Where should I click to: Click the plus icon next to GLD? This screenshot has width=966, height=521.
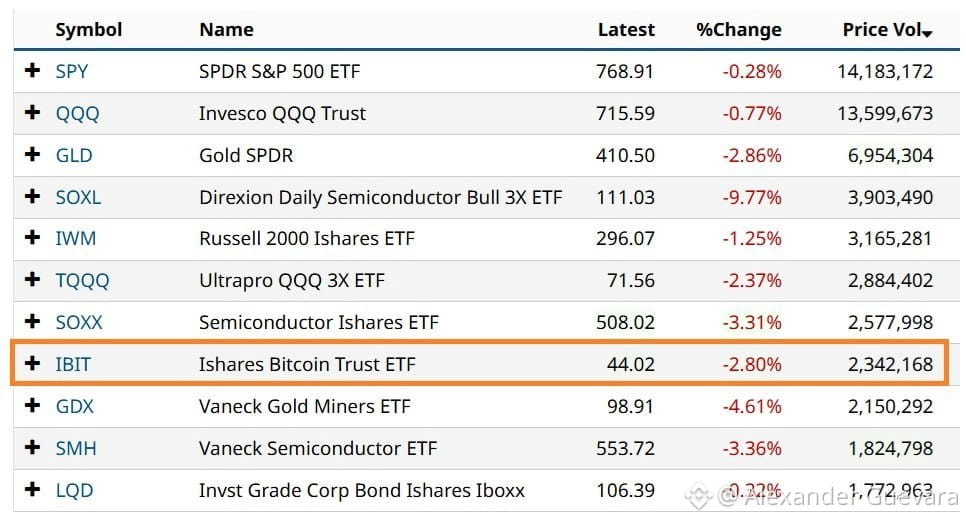pyautogui.click(x=32, y=154)
